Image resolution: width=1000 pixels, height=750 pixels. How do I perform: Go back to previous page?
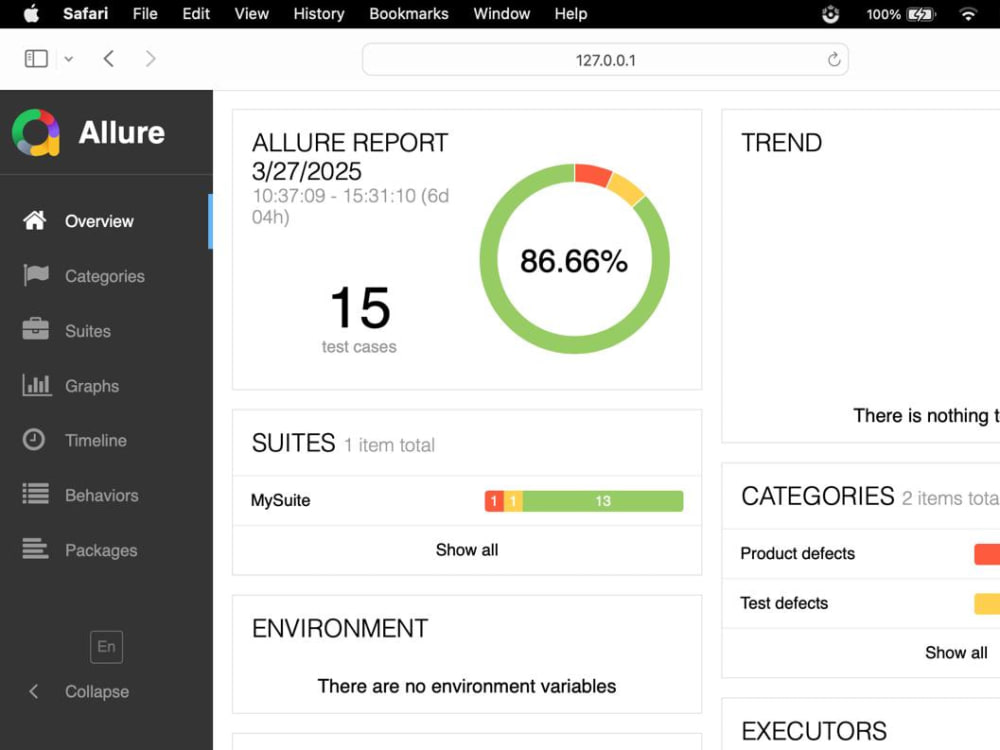point(109,59)
